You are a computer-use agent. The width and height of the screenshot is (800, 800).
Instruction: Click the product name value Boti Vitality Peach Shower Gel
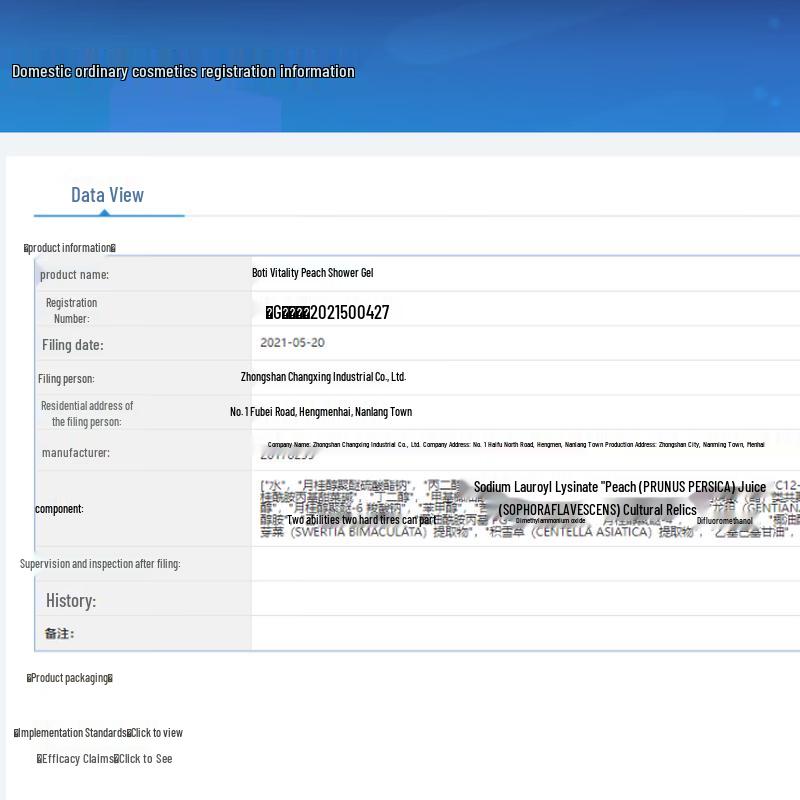coord(312,273)
